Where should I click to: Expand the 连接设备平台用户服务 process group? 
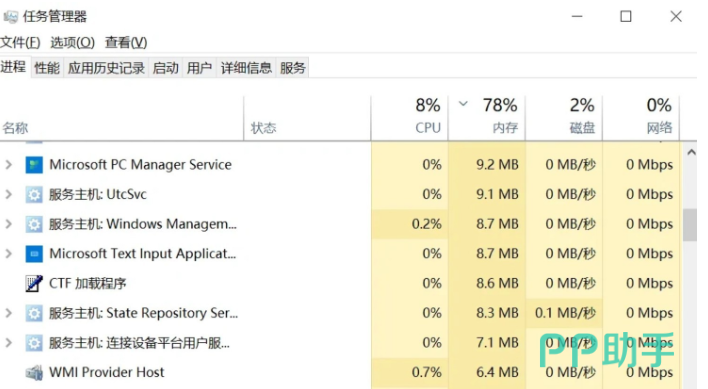click(x=9, y=343)
